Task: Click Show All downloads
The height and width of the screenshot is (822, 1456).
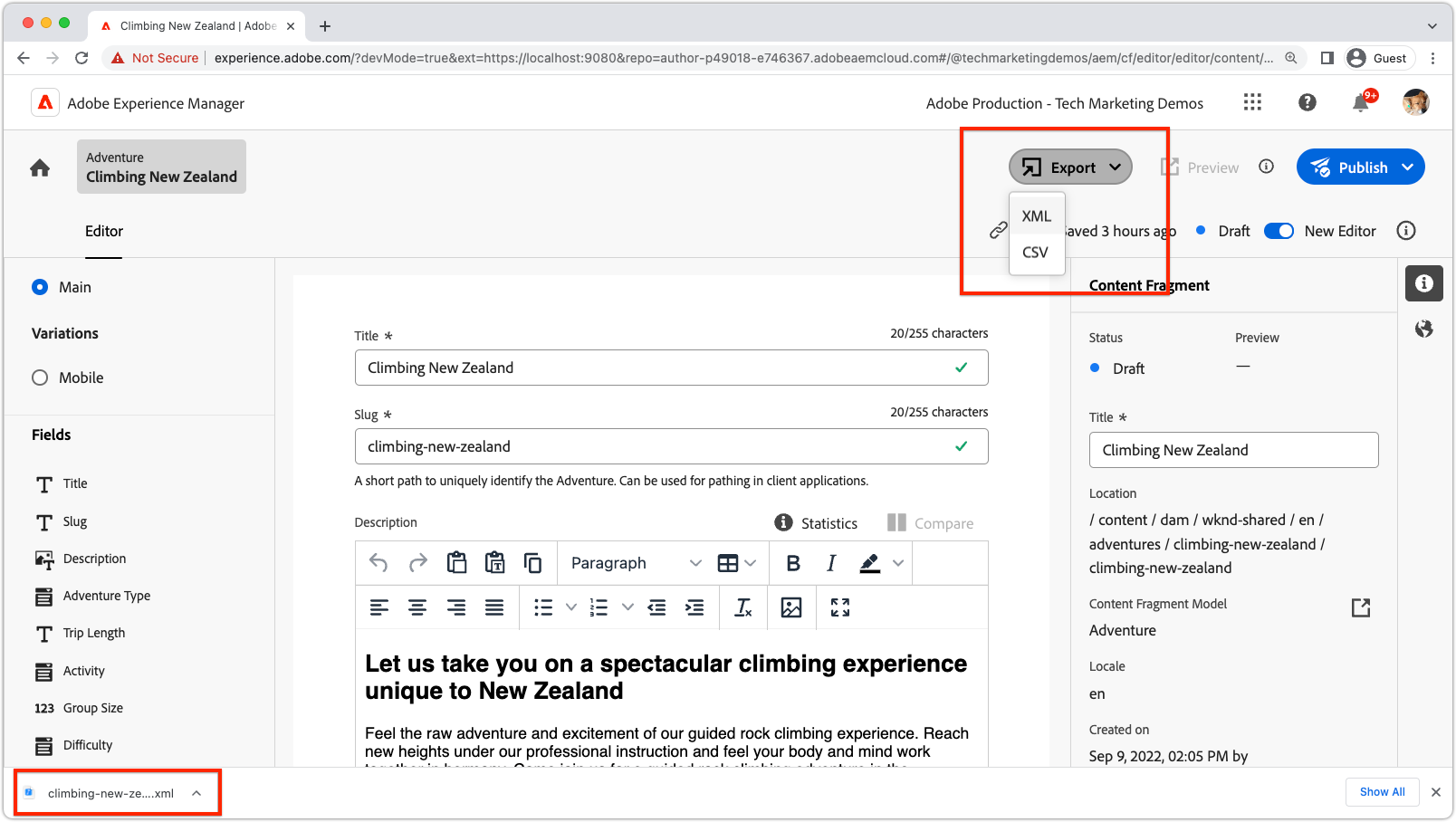Action: point(1382,792)
